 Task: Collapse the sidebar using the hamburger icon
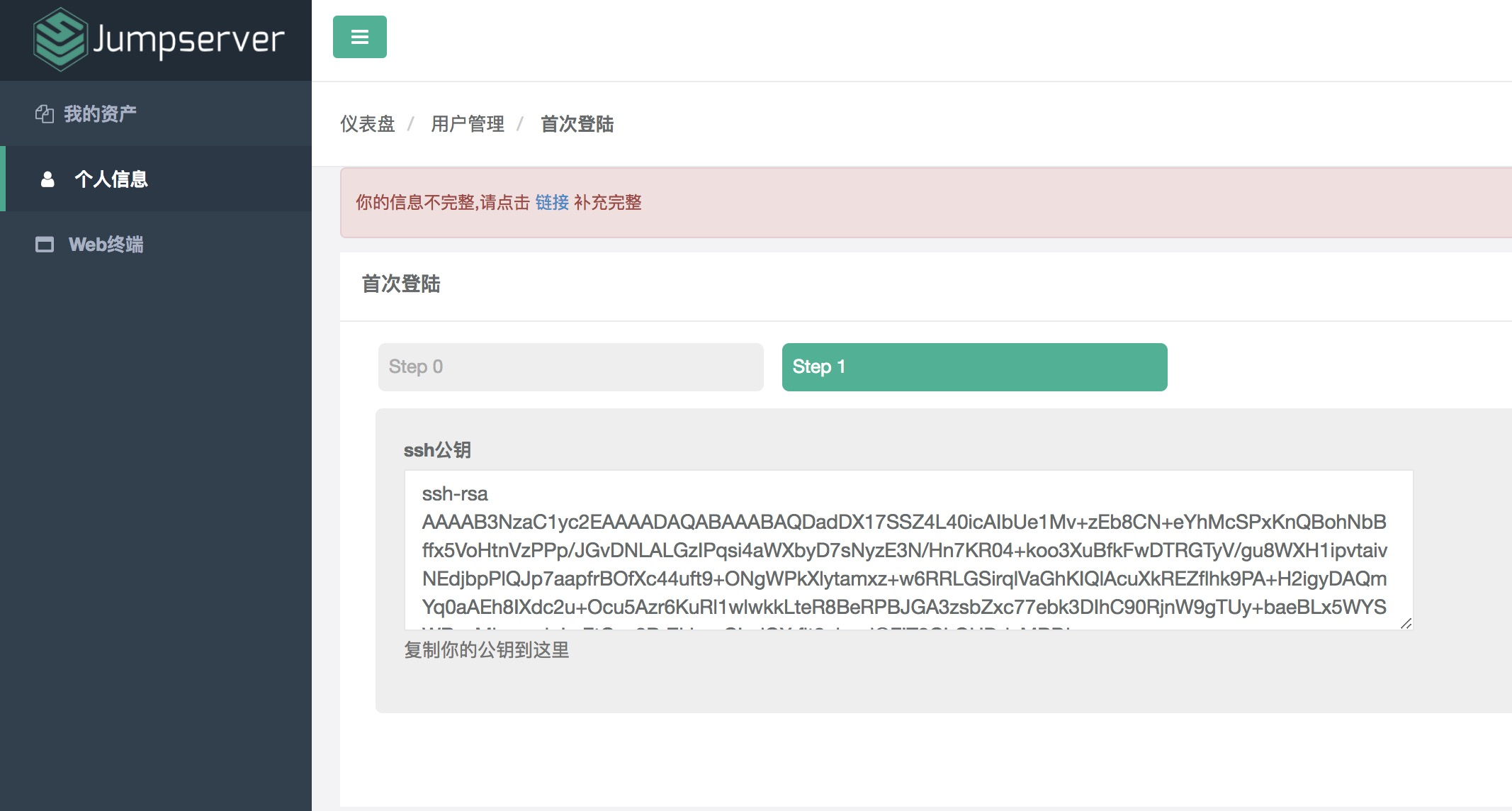tap(359, 37)
